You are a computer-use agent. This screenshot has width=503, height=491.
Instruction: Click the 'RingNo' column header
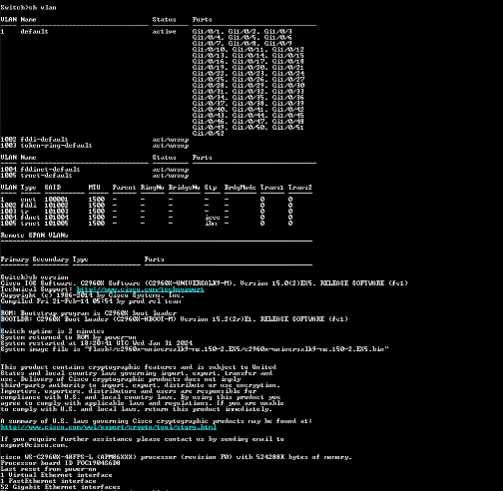[x=152, y=187]
